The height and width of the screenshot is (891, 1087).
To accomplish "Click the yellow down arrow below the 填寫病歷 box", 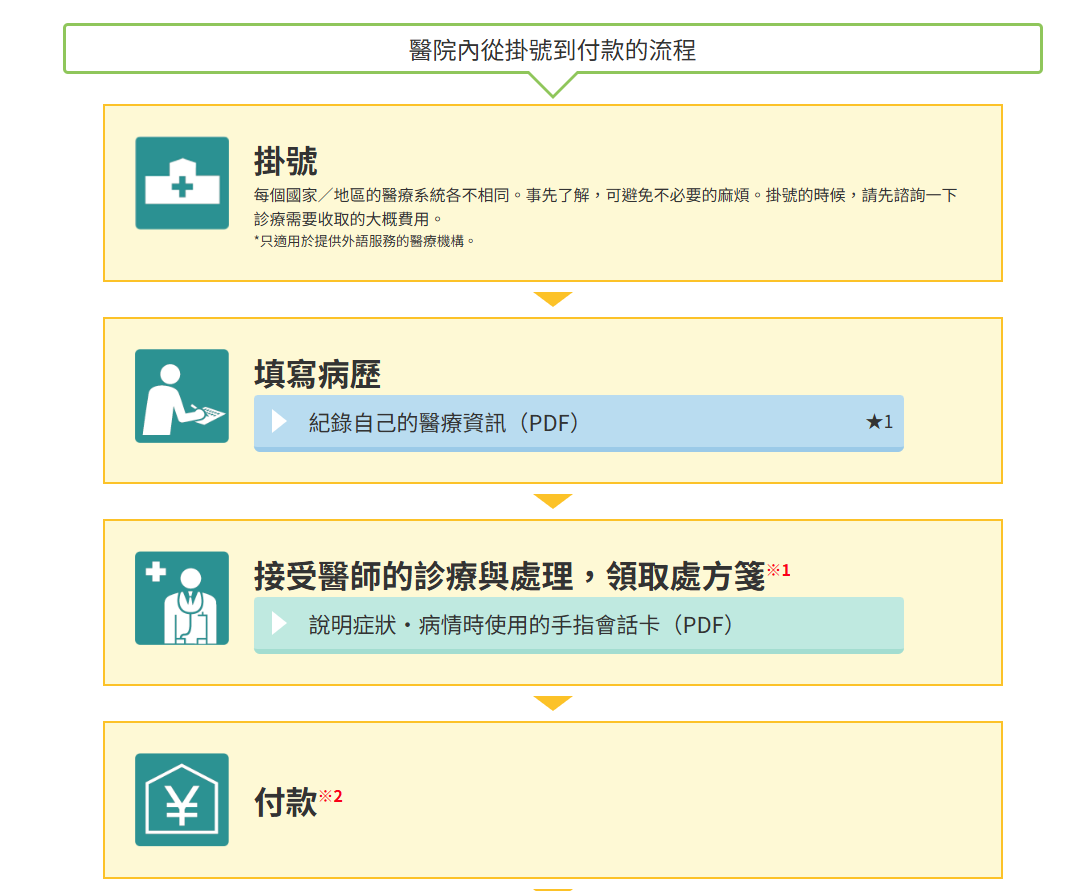I will point(552,501).
